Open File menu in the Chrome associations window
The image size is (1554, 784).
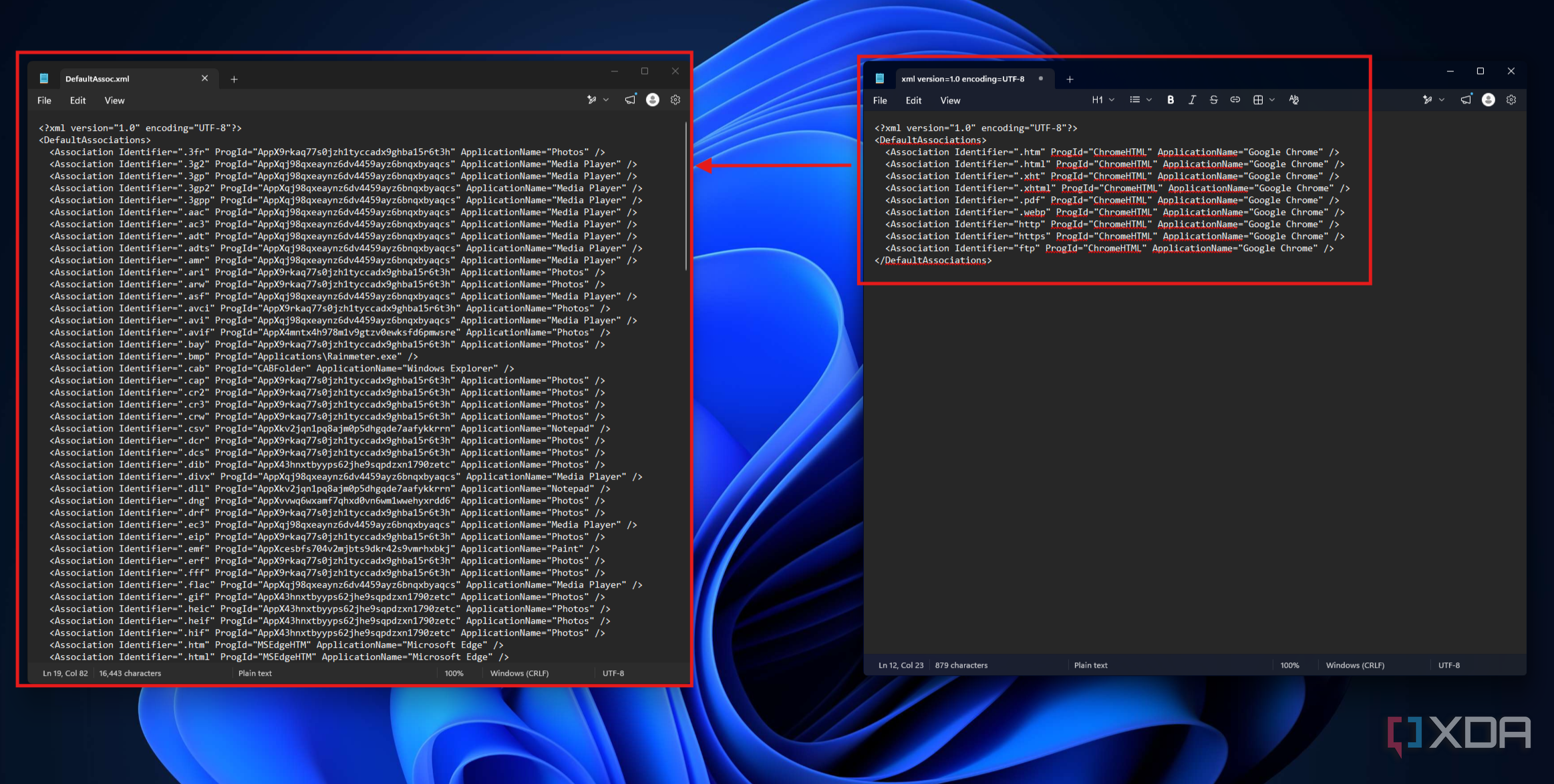point(880,100)
